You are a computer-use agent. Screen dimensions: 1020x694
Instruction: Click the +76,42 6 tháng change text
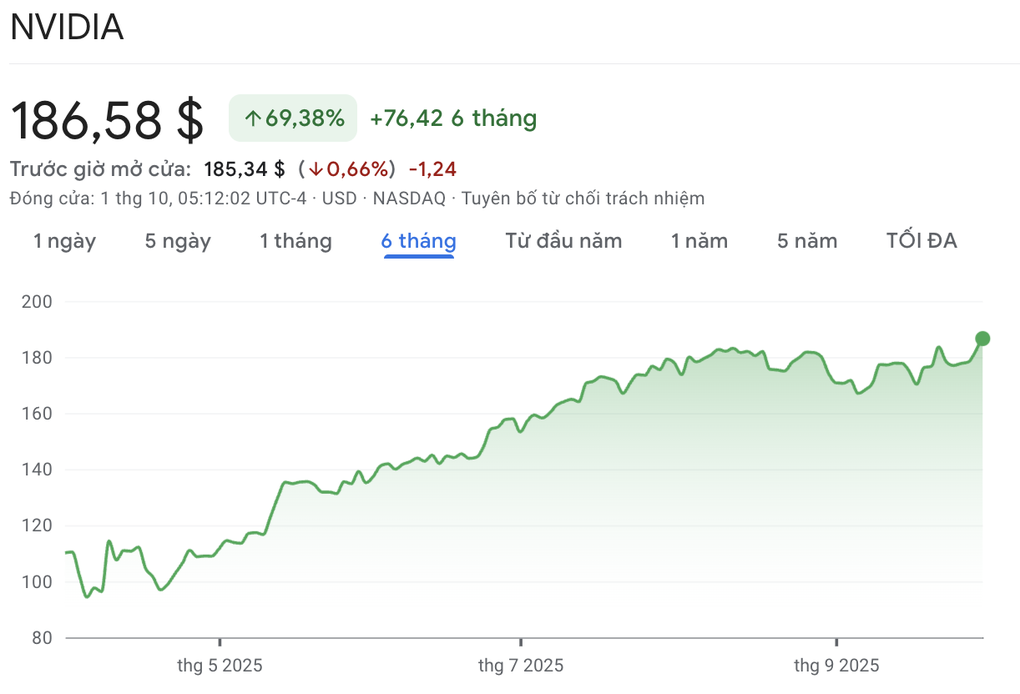[453, 119]
